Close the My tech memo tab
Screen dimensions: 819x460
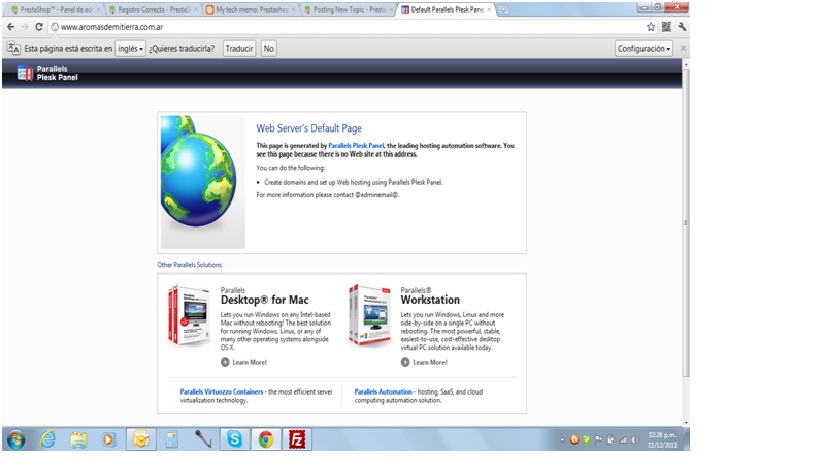coord(294,9)
